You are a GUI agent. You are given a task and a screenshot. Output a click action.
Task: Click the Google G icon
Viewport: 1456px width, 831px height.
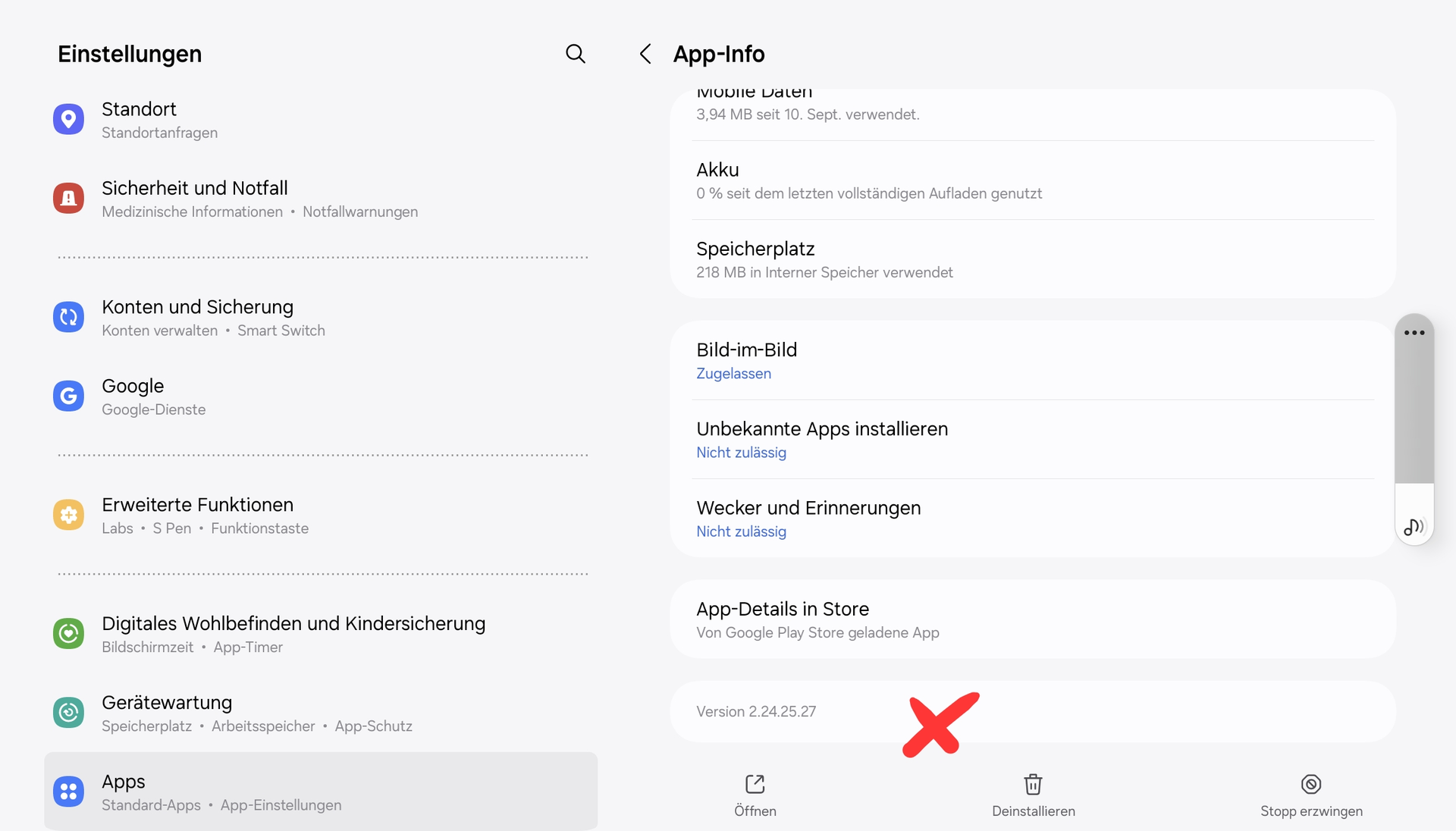coord(68,396)
